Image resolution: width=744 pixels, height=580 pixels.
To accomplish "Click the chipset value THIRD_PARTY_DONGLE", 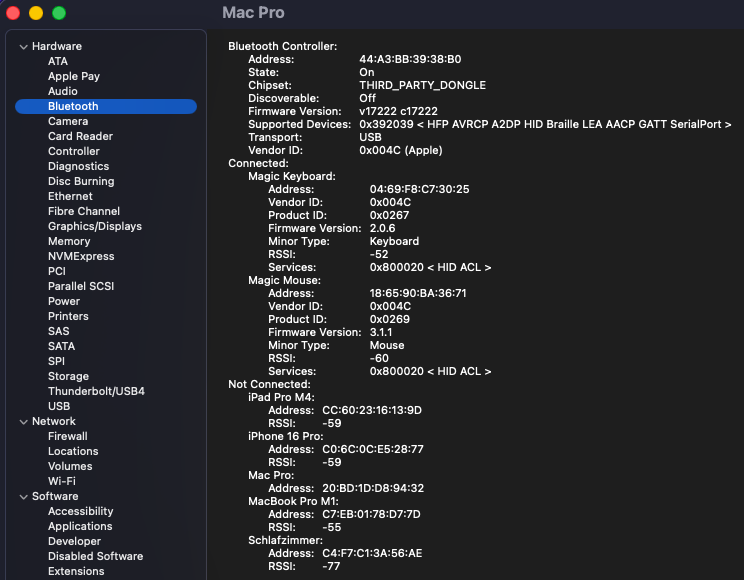I will [422, 85].
